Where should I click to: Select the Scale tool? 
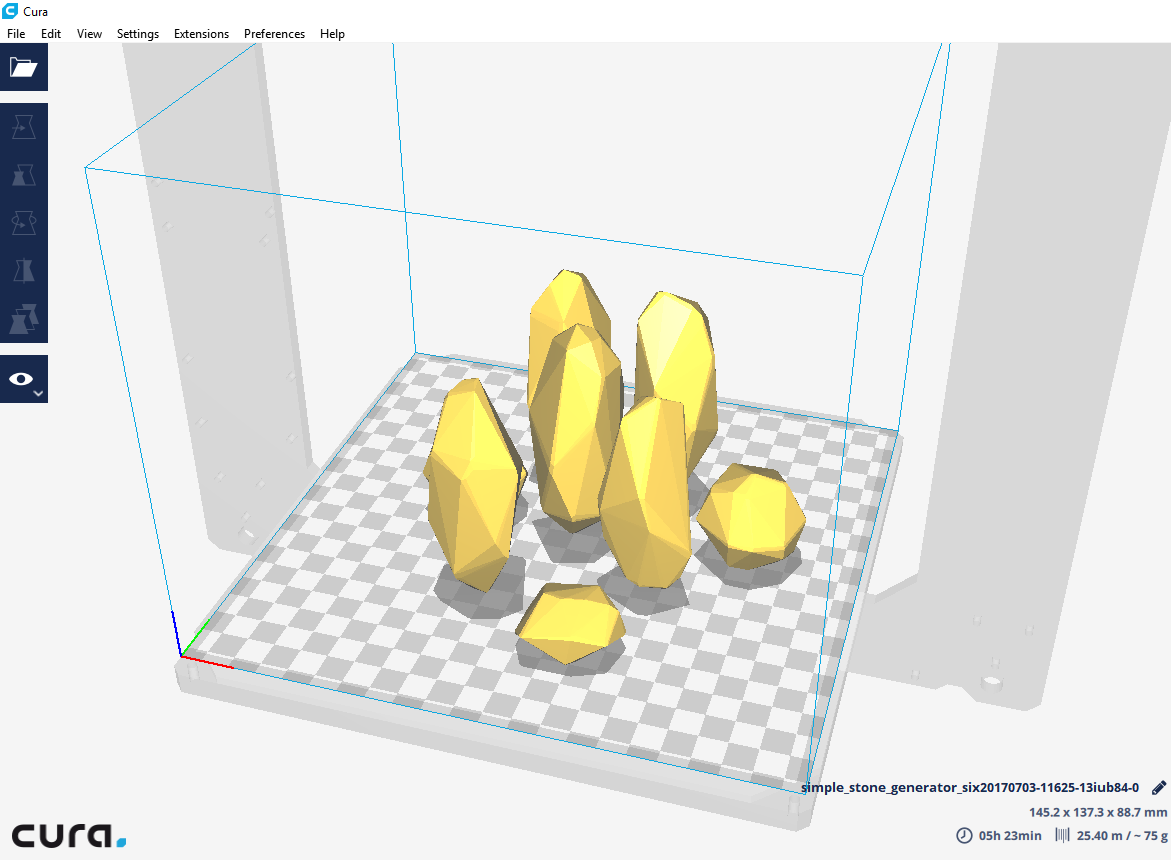[x=23, y=174]
